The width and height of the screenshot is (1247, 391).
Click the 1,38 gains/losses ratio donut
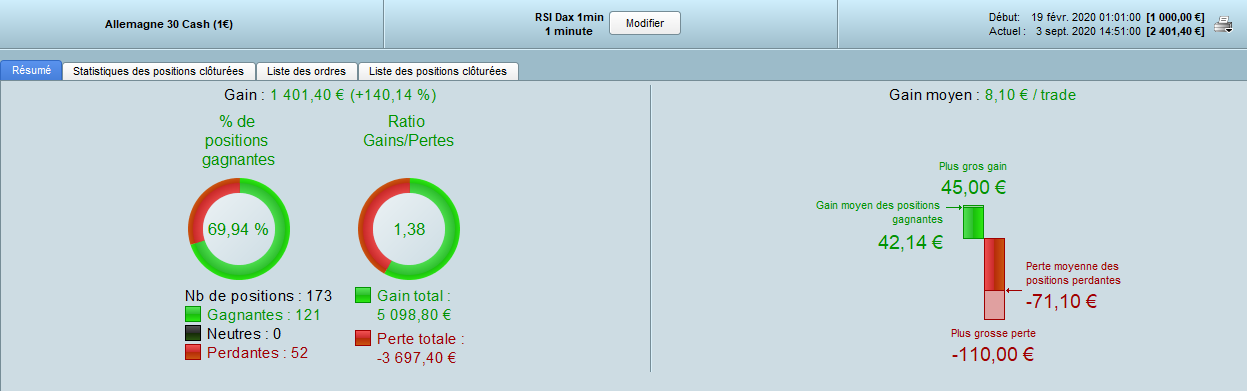409,229
